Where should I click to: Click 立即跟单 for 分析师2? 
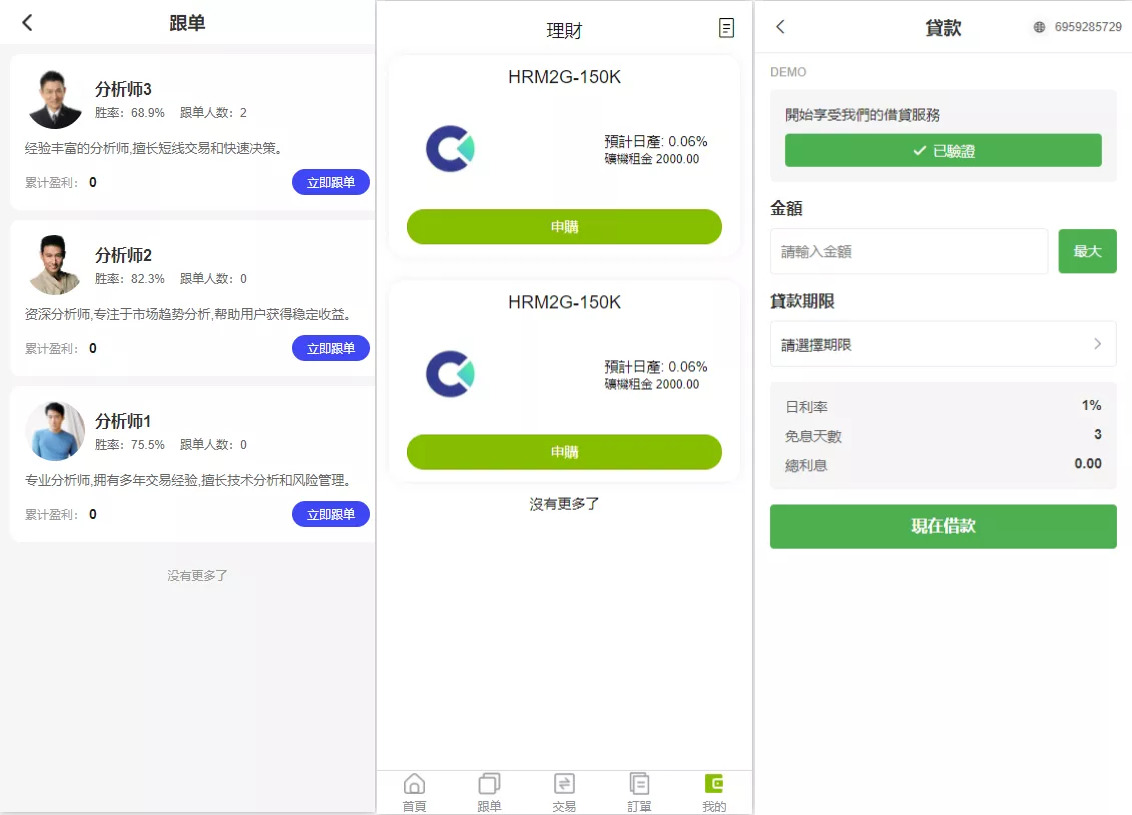pyautogui.click(x=330, y=348)
